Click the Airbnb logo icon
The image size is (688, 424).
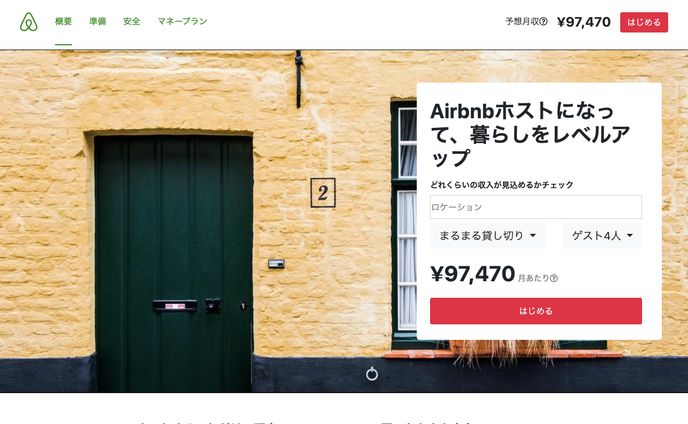click(29, 22)
